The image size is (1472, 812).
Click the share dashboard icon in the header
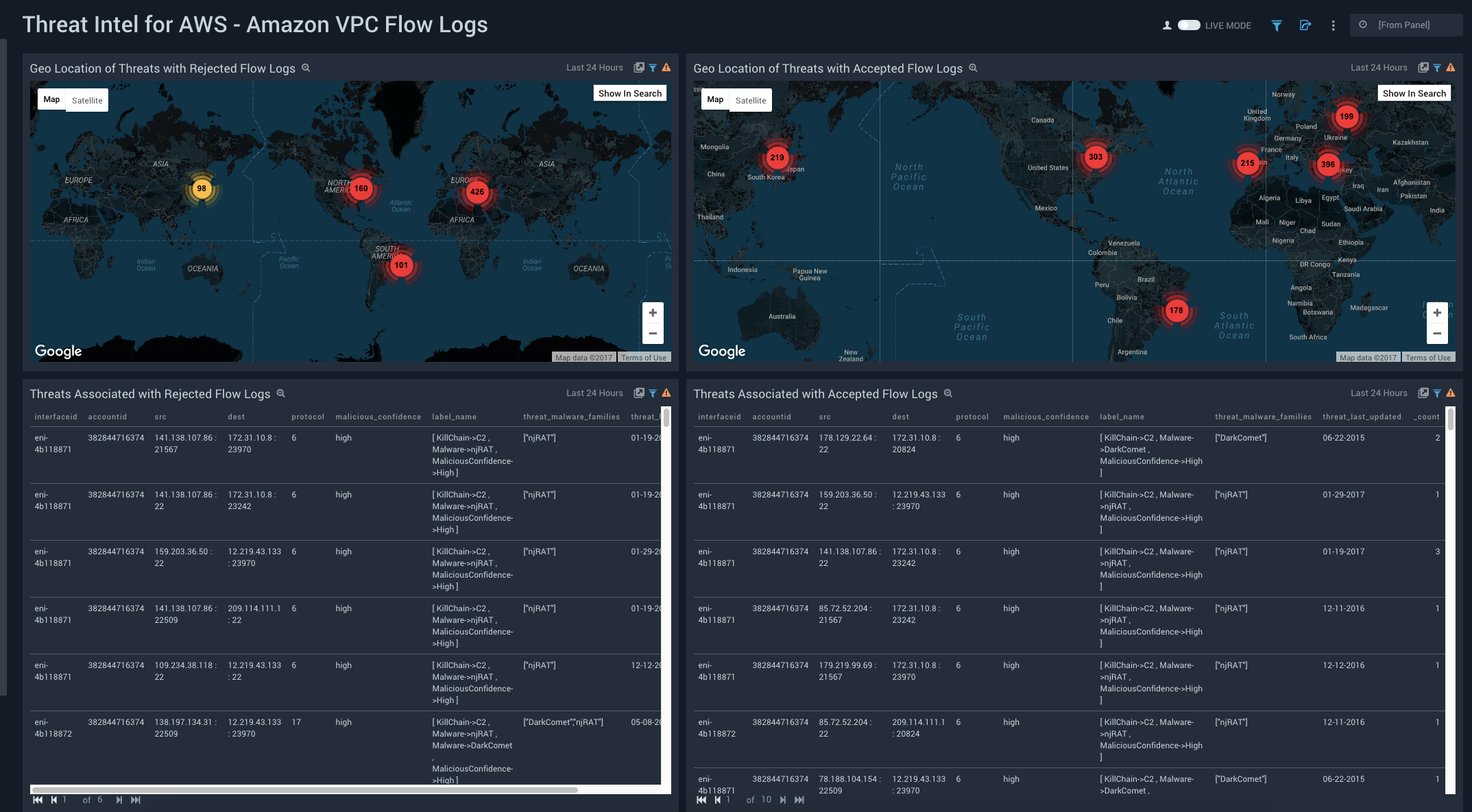point(1306,25)
